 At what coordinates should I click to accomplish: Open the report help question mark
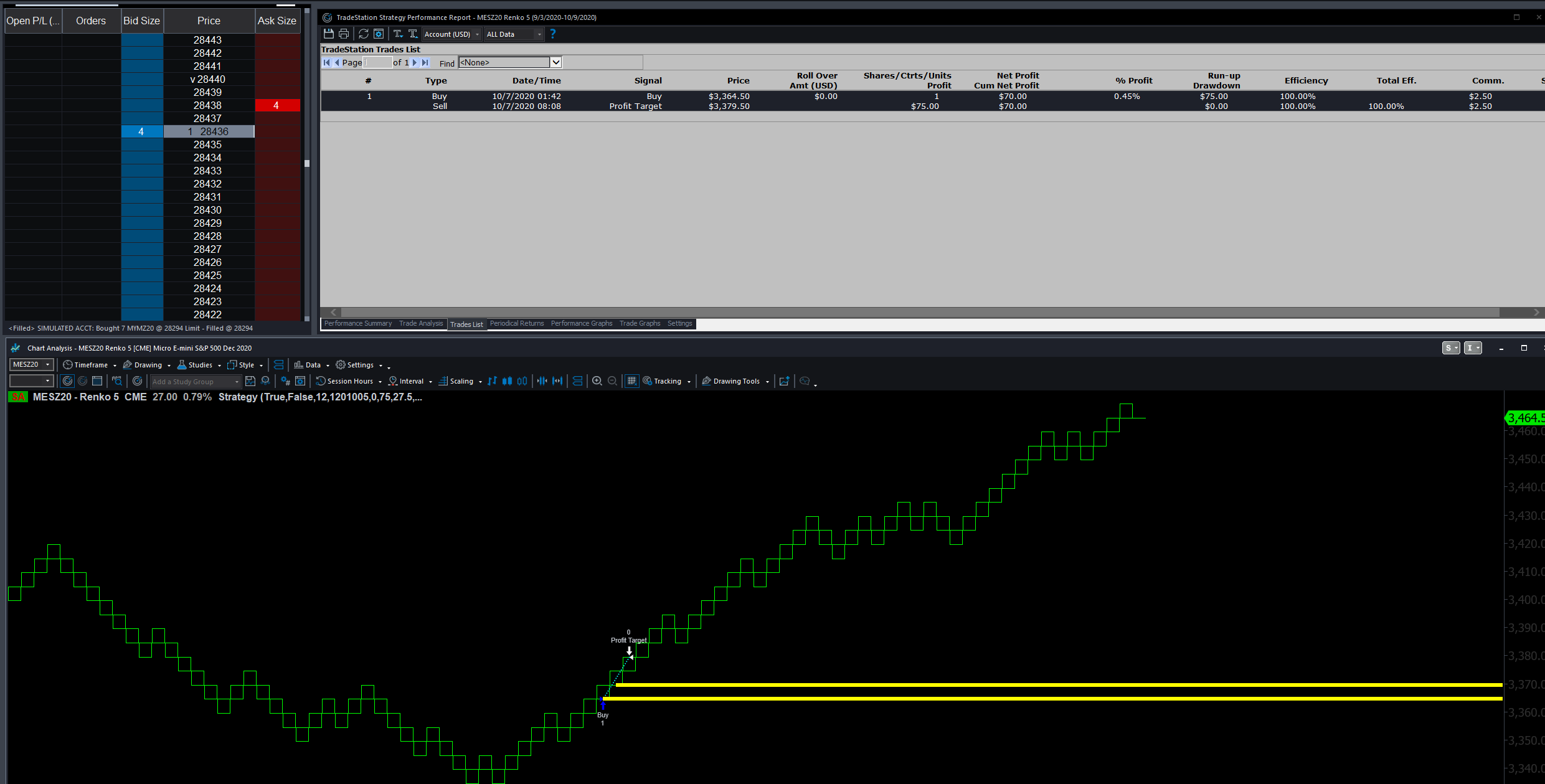552,34
